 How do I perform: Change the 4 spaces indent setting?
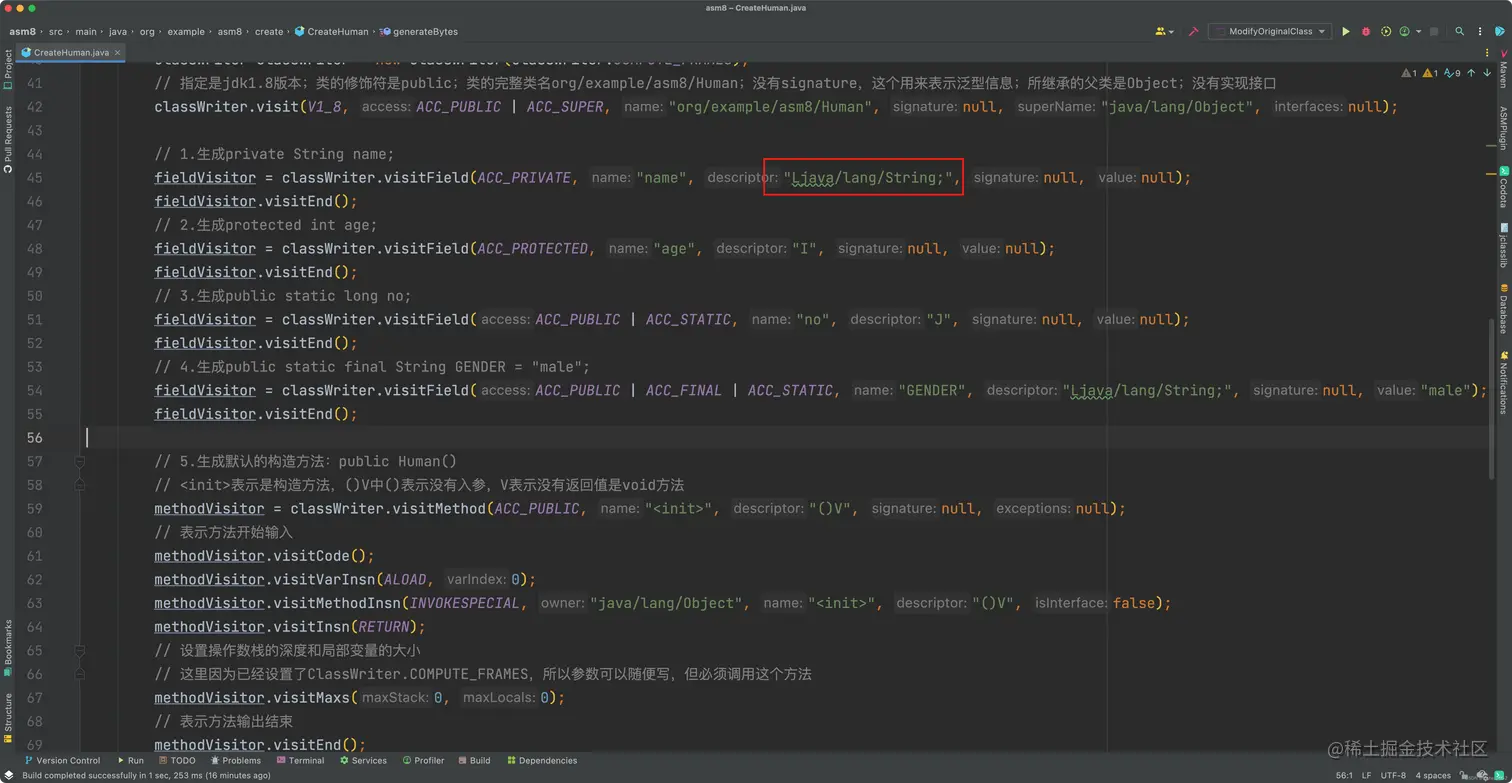coord(1432,775)
